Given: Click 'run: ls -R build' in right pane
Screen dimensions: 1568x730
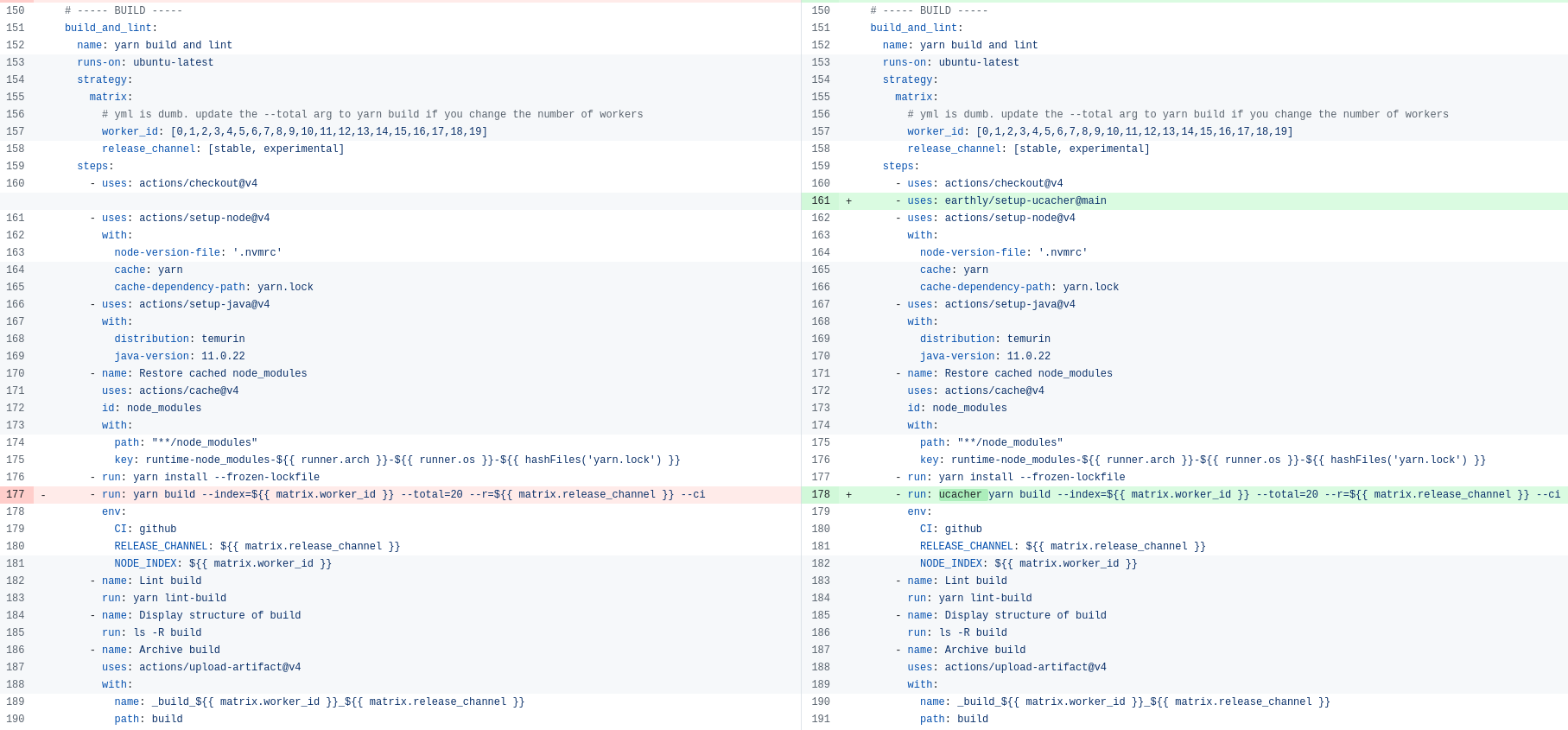Looking at the screenshot, I should tap(957, 632).
